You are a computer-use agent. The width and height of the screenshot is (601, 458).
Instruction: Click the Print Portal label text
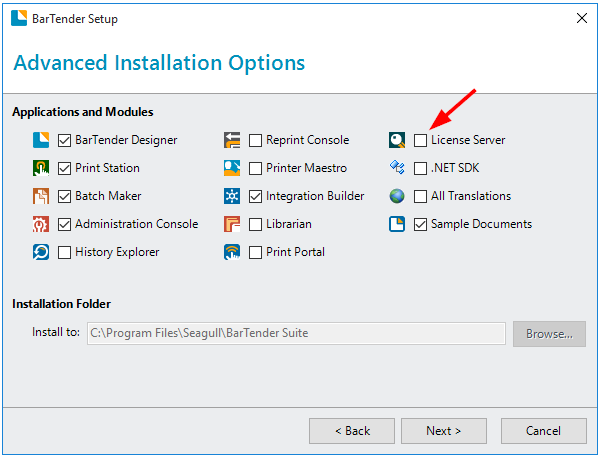(296, 252)
